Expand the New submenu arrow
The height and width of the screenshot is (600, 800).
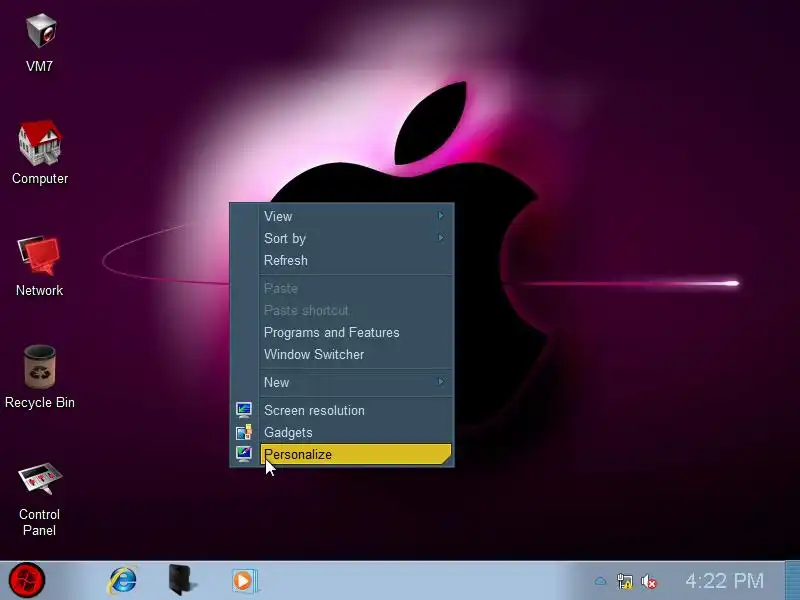(441, 381)
